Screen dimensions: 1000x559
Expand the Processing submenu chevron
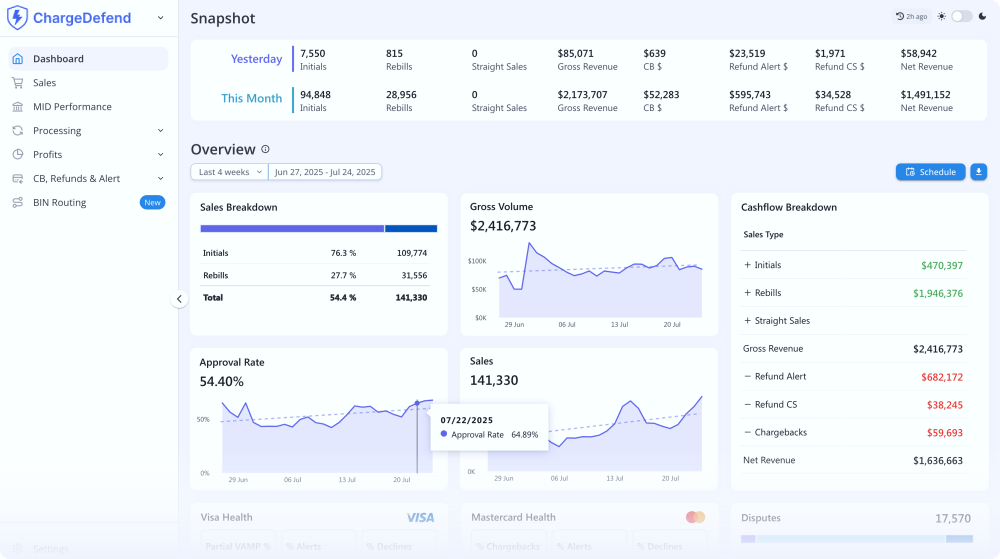coord(160,131)
